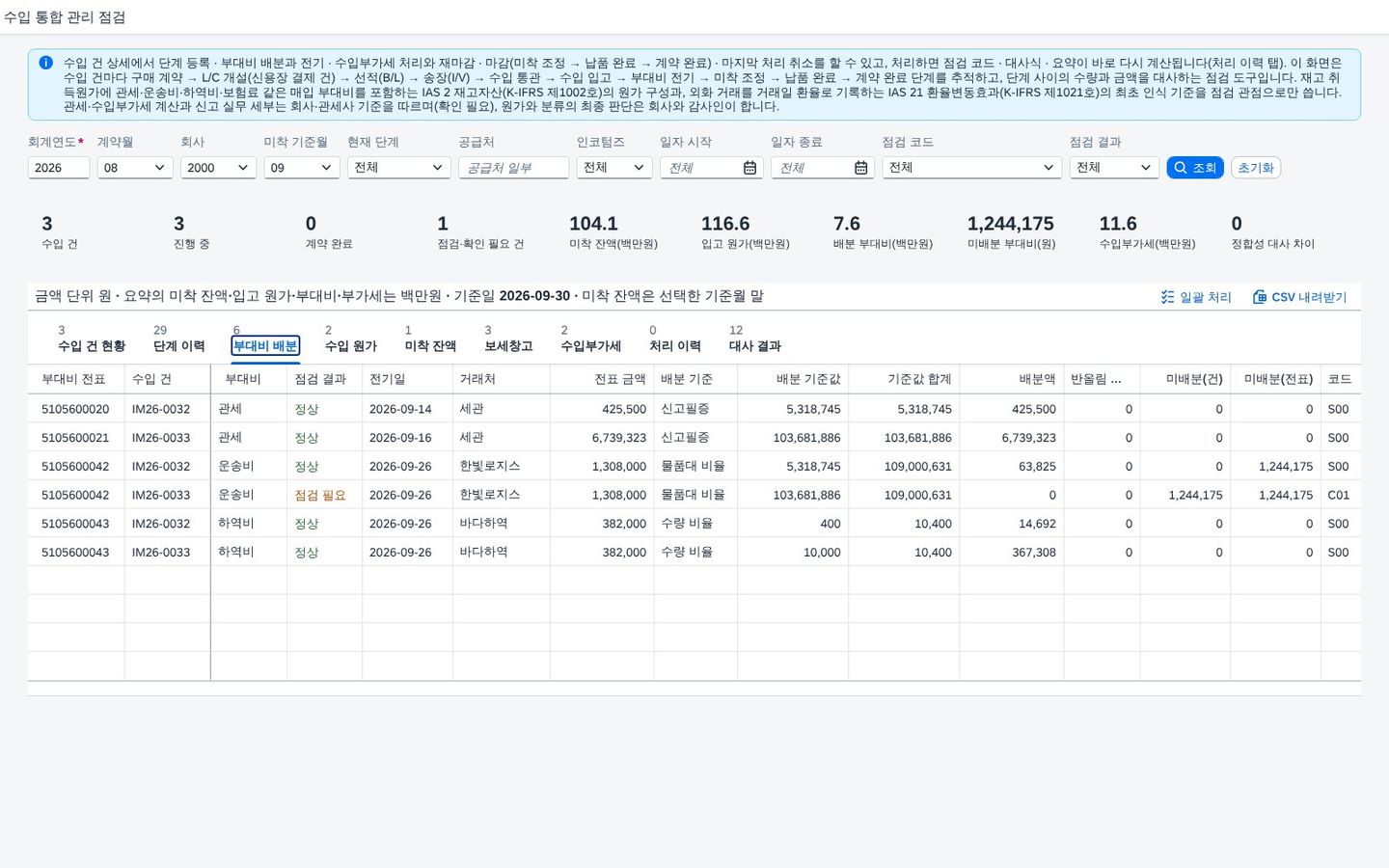Open the calendar picker for 일자 종료

pos(861,168)
